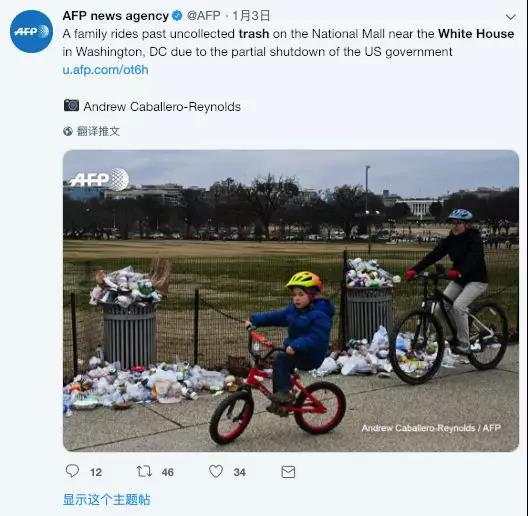The image size is (528, 516).
Task: Open the 1月3日 tweet timestamp
Action: (251, 15)
